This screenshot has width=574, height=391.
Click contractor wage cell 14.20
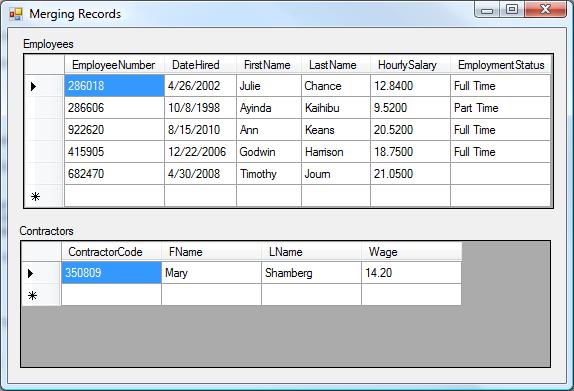coord(411,273)
